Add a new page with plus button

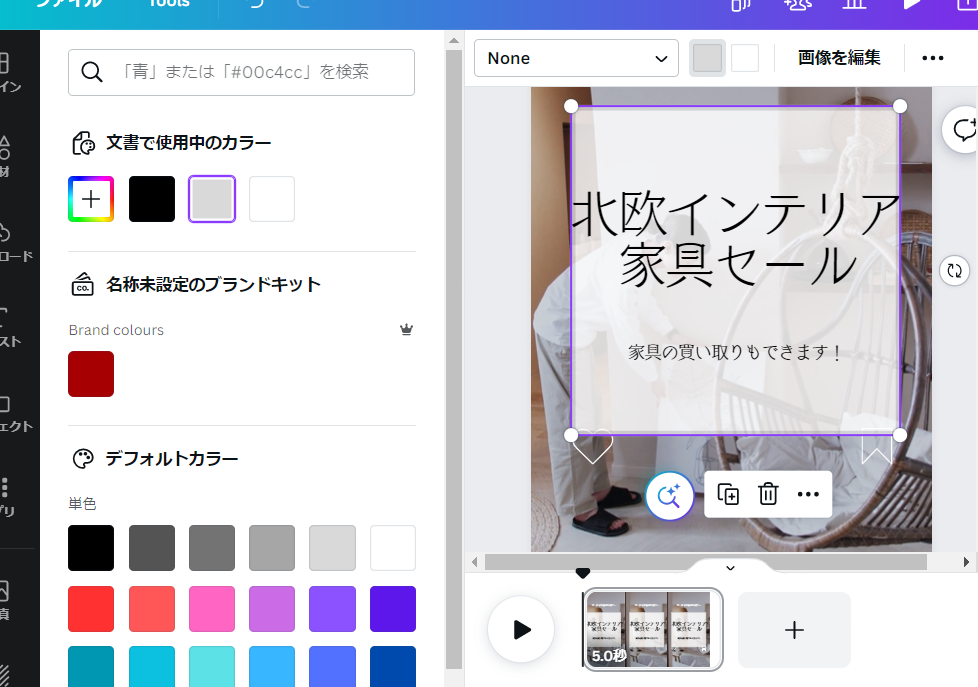coord(794,630)
